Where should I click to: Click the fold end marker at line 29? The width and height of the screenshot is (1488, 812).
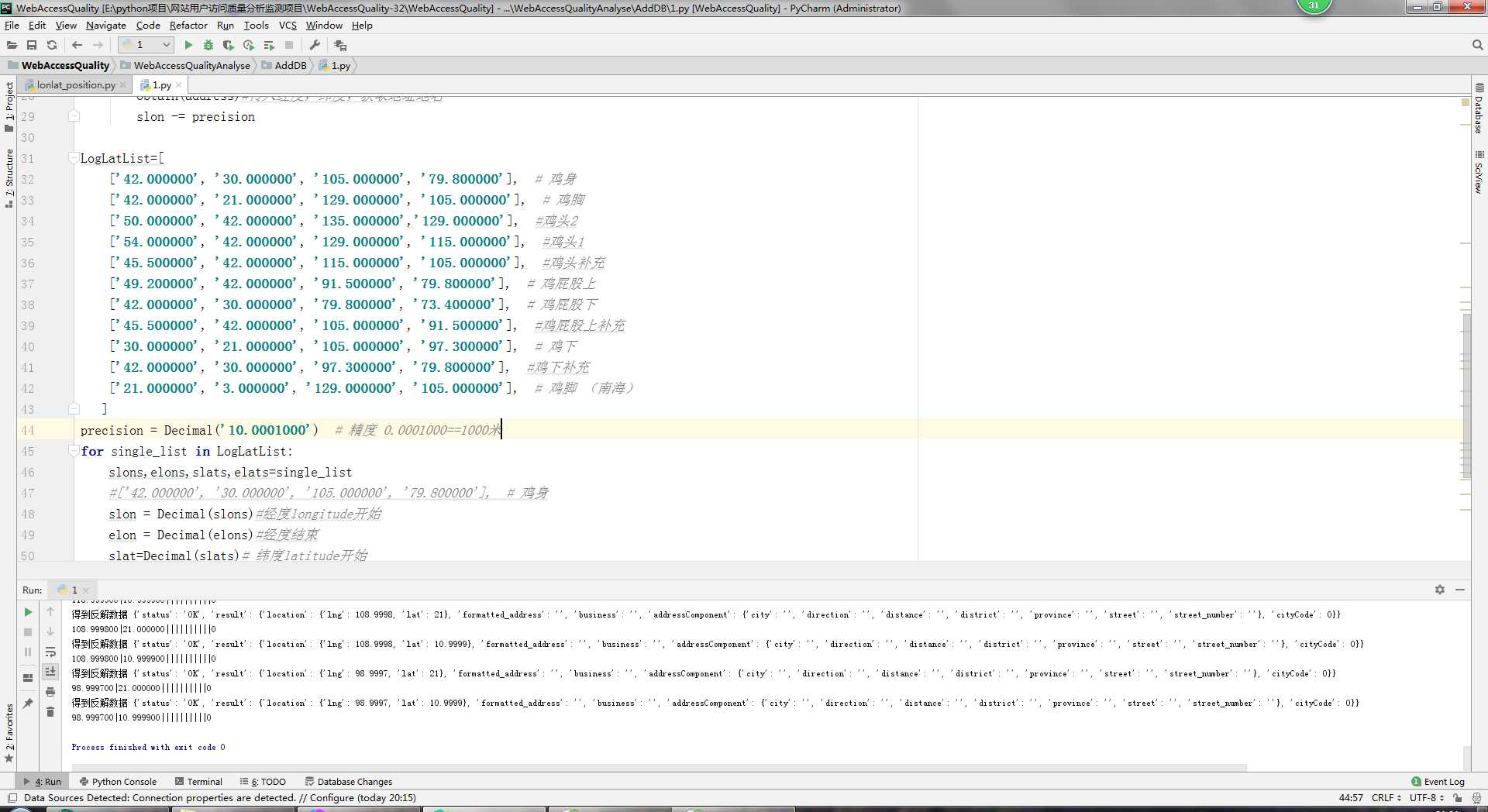(x=74, y=116)
